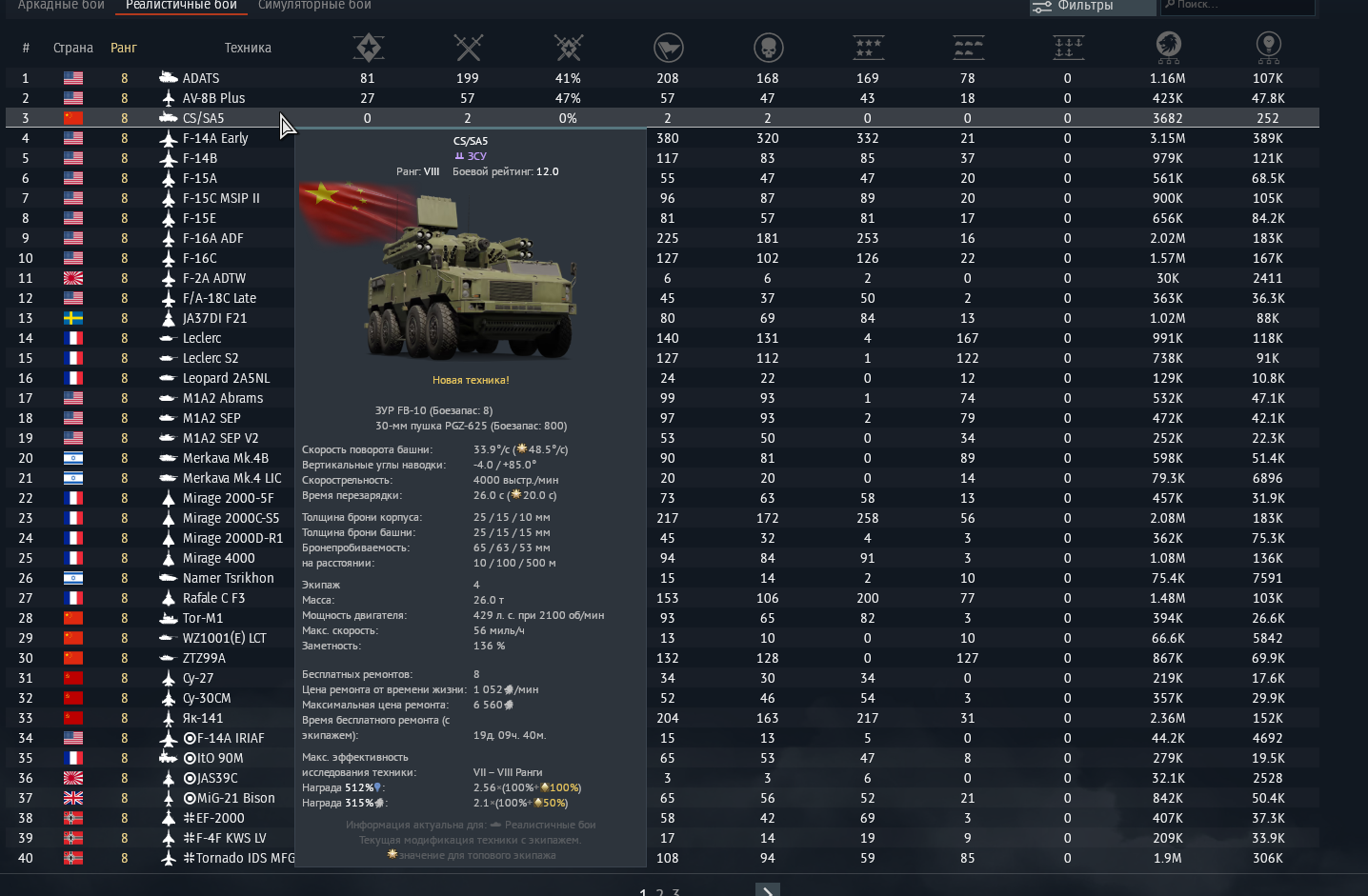Image resolution: width=1368 pixels, height=896 pixels.
Task: Click the F-16A ADF entry
Action: click(x=212, y=238)
